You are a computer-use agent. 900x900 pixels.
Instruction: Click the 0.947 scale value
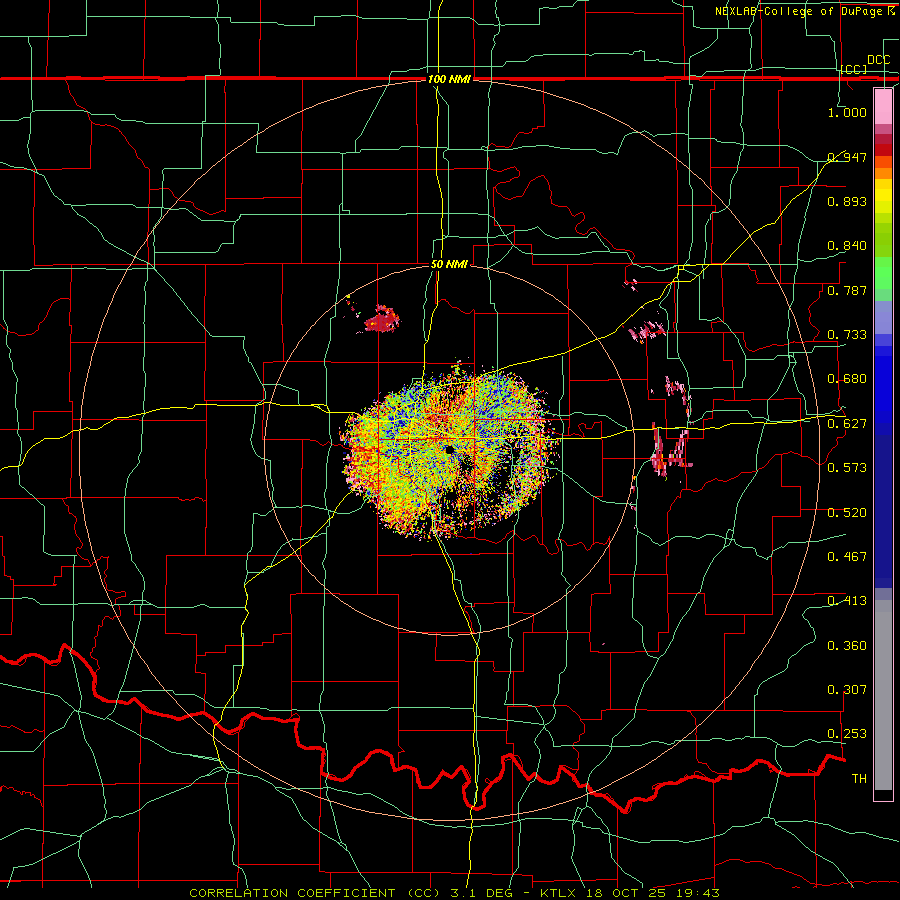(847, 157)
